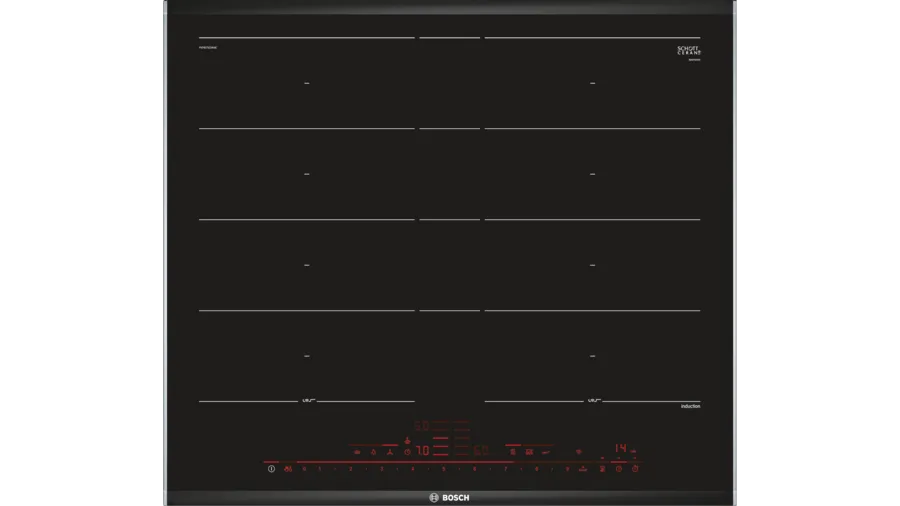Screen dimensions: 900x506
Task: Tap the child lock symbol
Action: [288, 469]
